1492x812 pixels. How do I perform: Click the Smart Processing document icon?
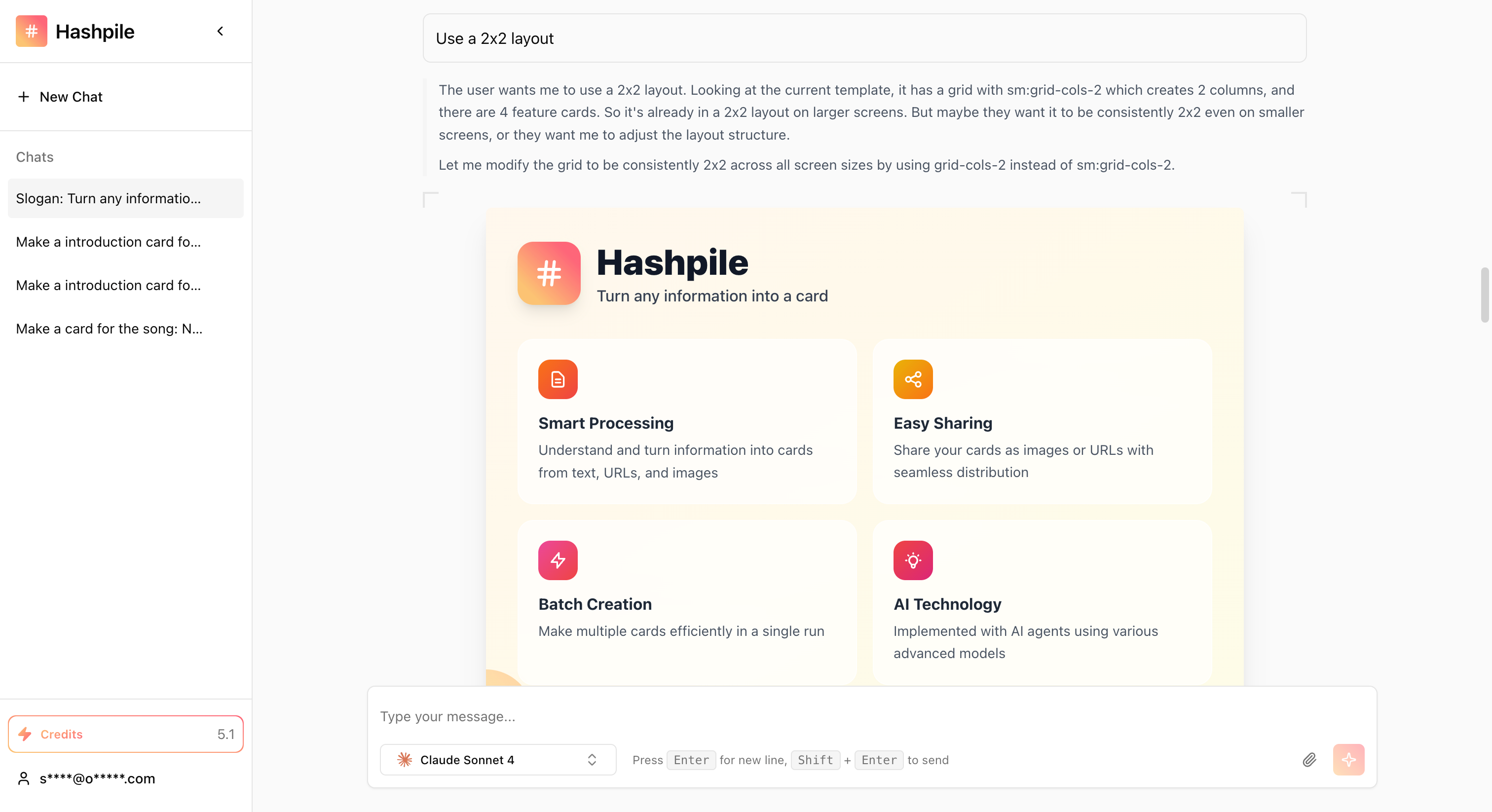click(x=558, y=379)
